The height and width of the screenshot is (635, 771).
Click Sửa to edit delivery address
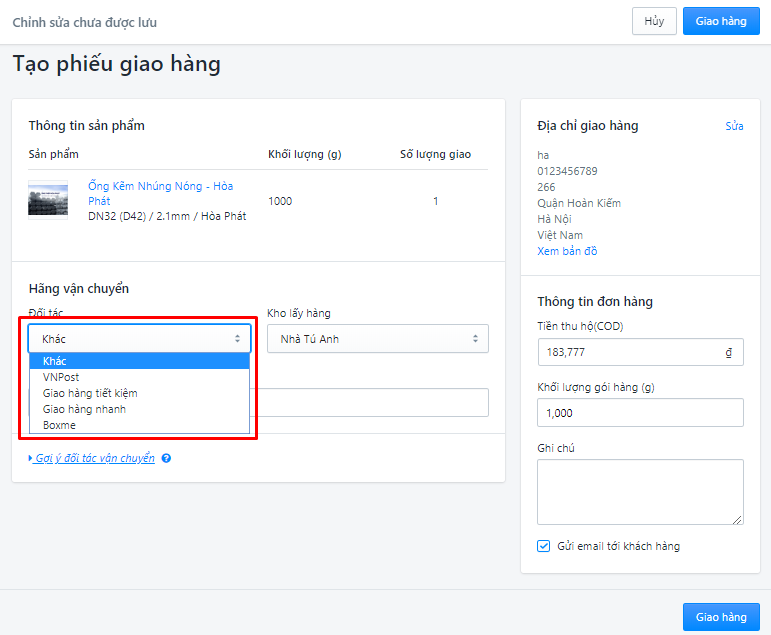(x=734, y=126)
